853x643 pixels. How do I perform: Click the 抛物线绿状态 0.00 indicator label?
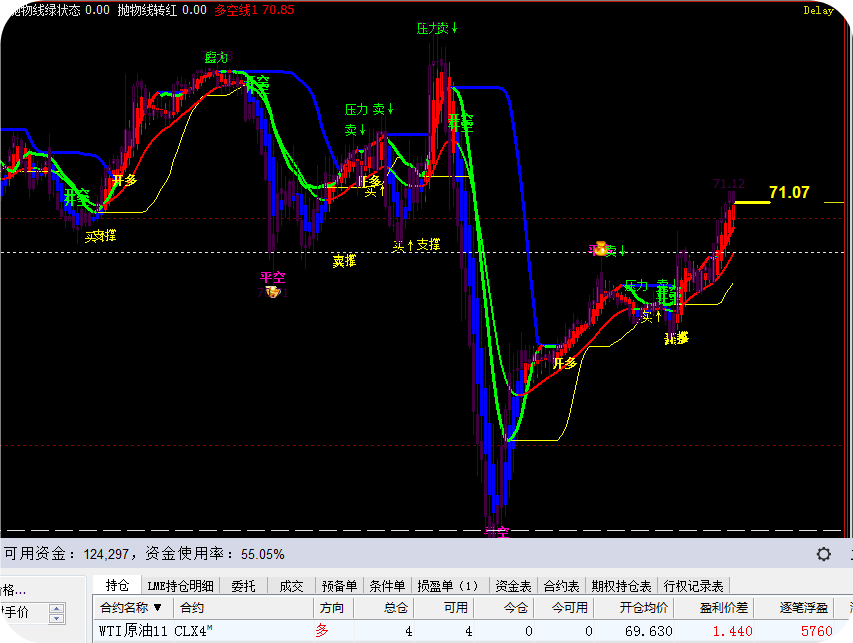tap(60, 10)
